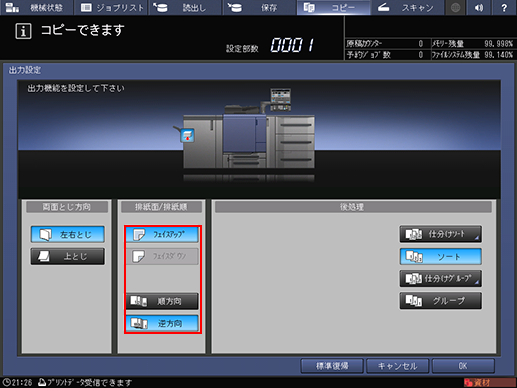Choose the グループ finishing mode

[x=441, y=301]
